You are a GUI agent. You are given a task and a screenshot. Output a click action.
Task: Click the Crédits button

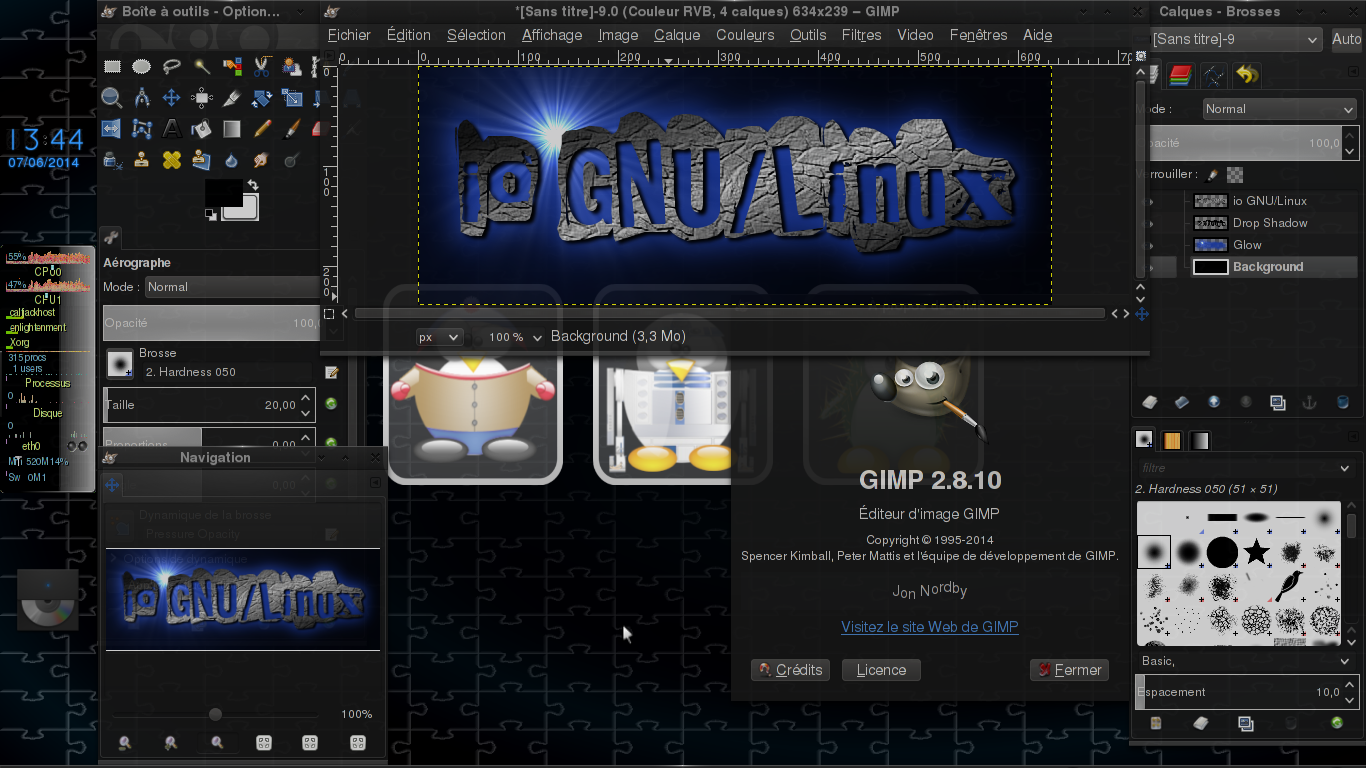[790, 670]
